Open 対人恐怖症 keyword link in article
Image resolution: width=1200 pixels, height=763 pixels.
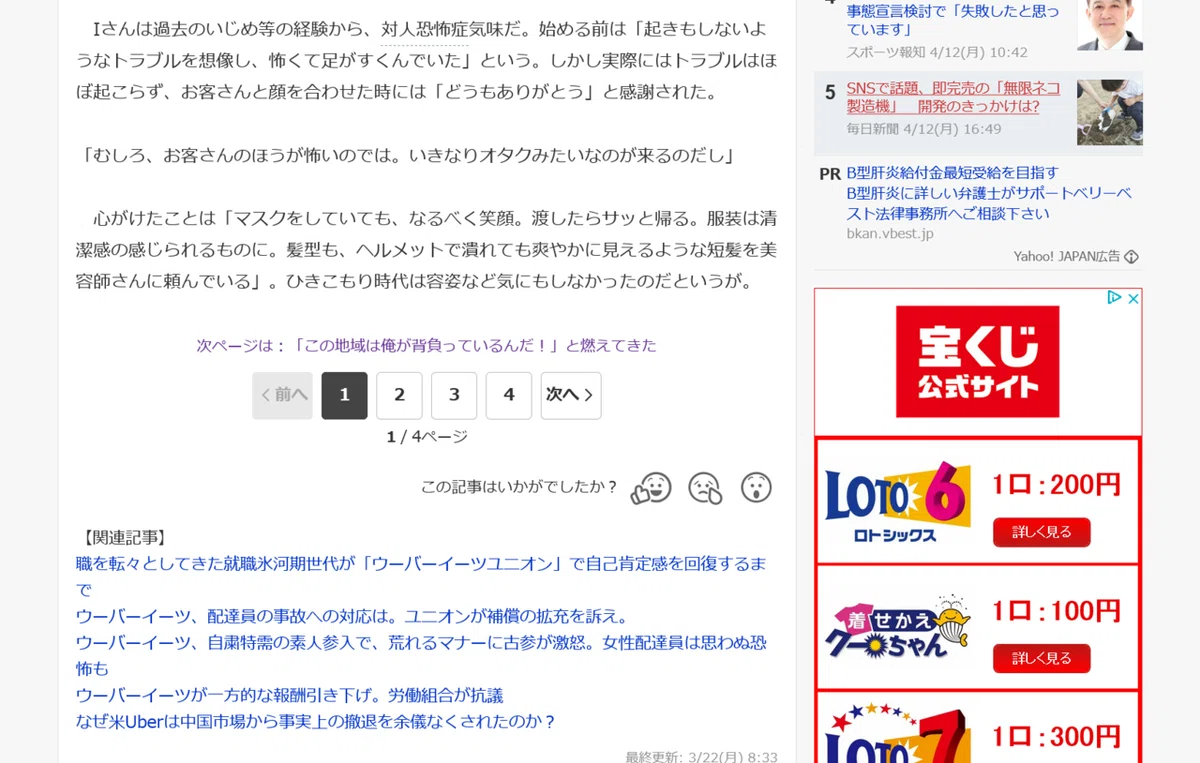point(424,30)
